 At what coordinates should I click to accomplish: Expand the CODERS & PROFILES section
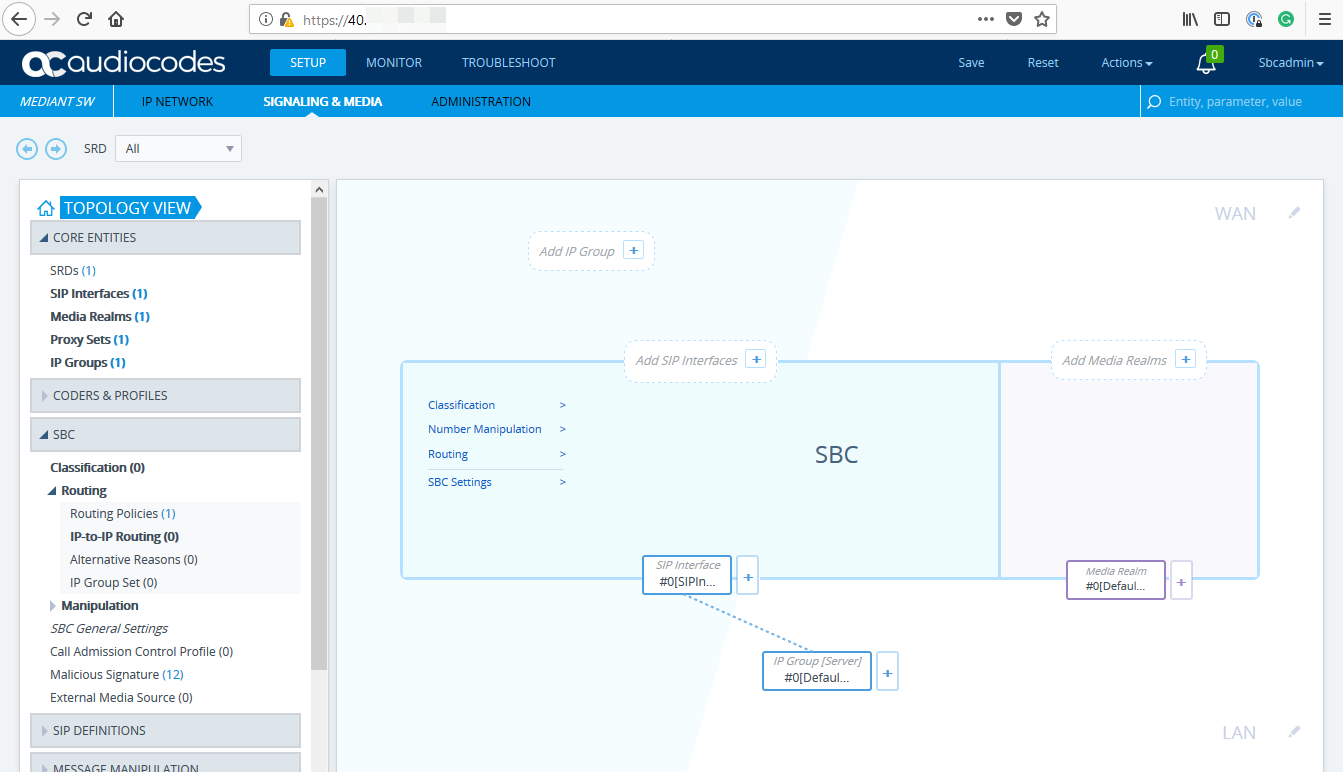click(166, 396)
